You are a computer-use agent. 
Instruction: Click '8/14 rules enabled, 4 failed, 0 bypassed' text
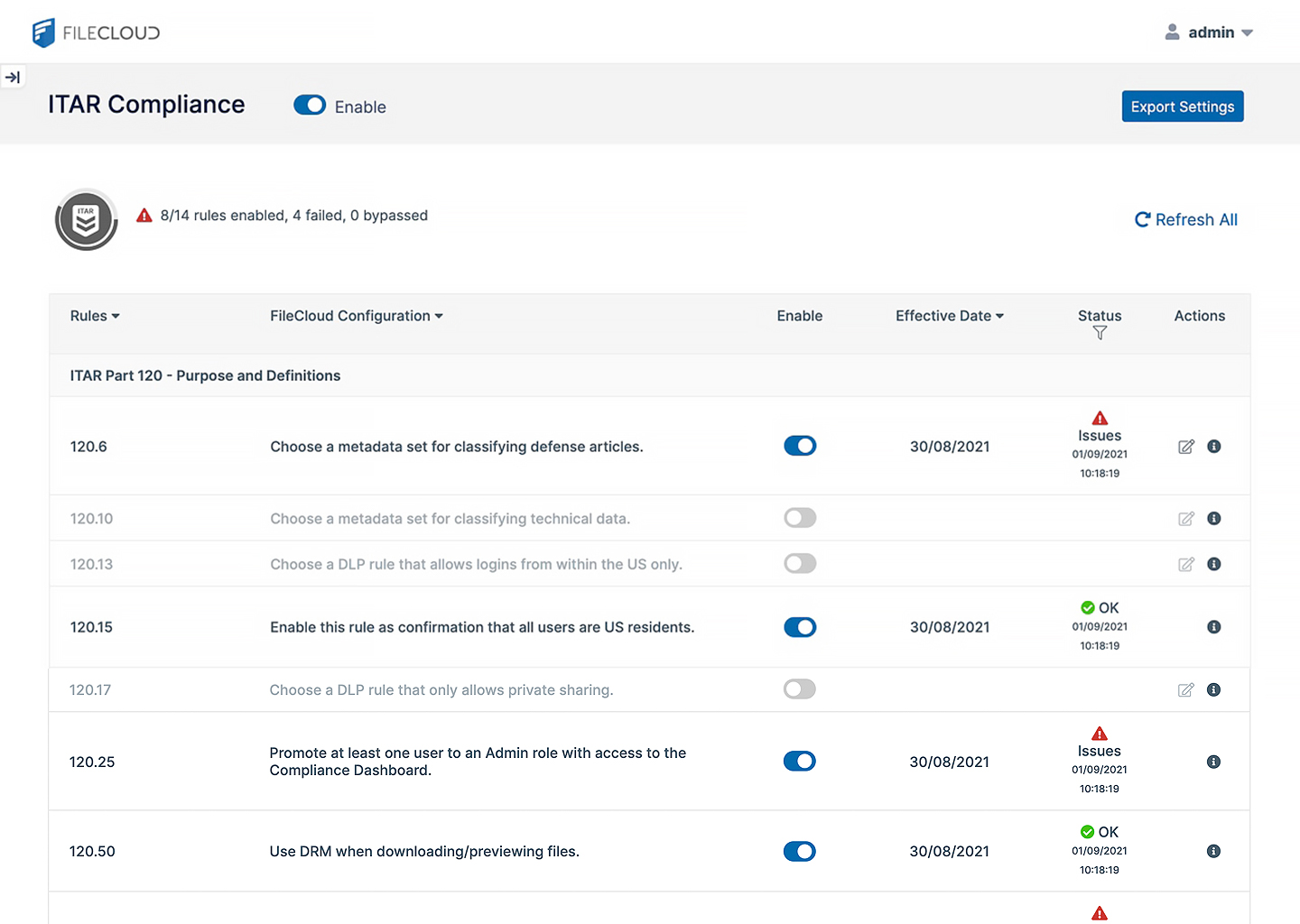click(294, 216)
